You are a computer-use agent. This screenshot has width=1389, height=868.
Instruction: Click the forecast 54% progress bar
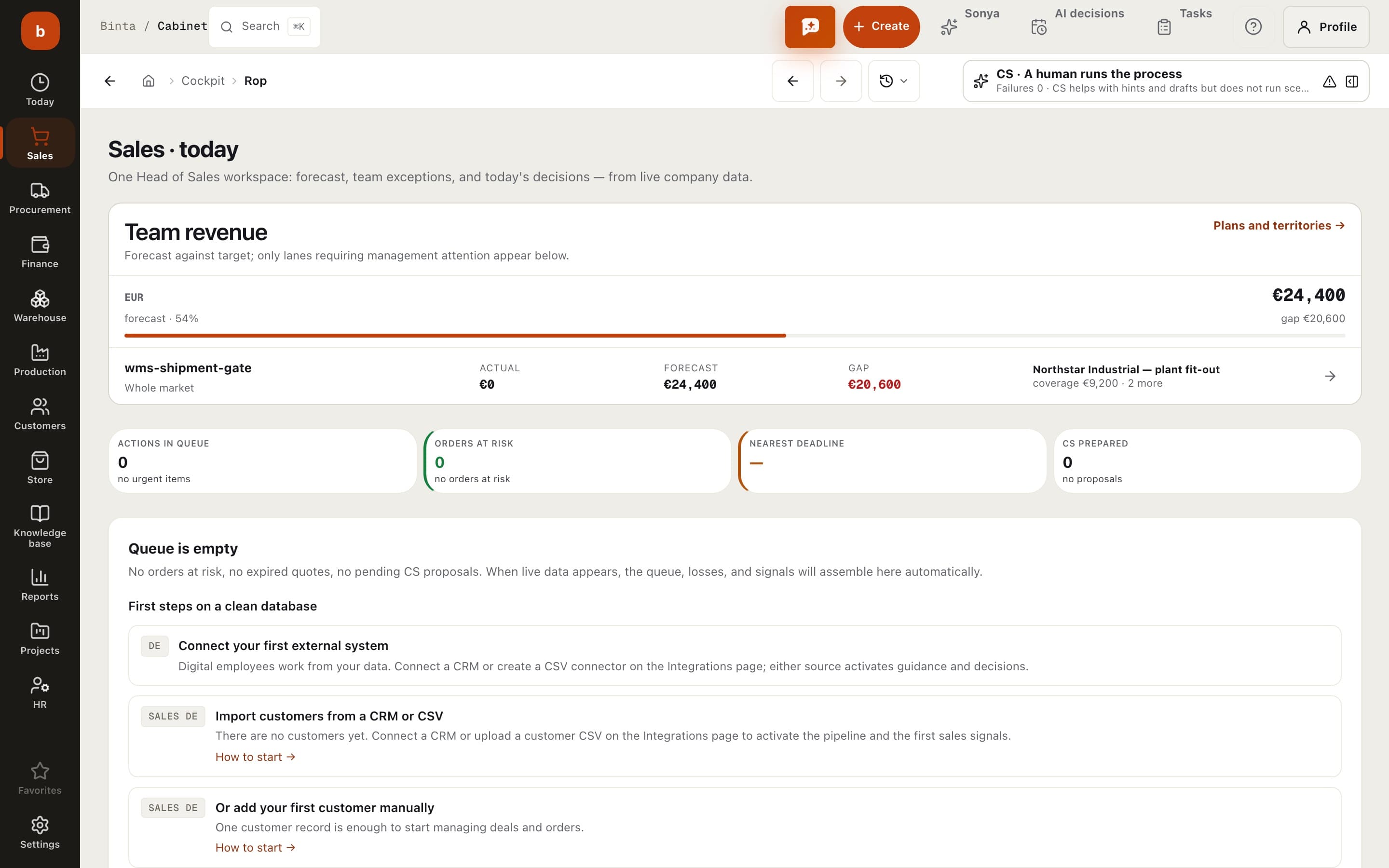pyautogui.click(x=735, y=335)
